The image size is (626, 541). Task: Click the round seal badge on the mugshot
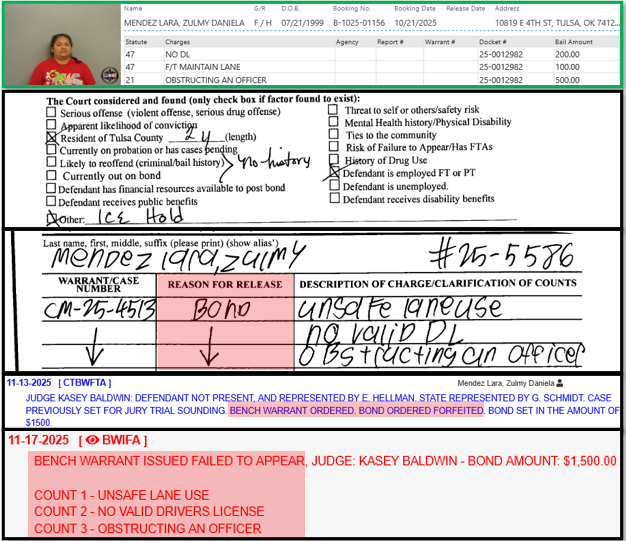tap(109, 75)
